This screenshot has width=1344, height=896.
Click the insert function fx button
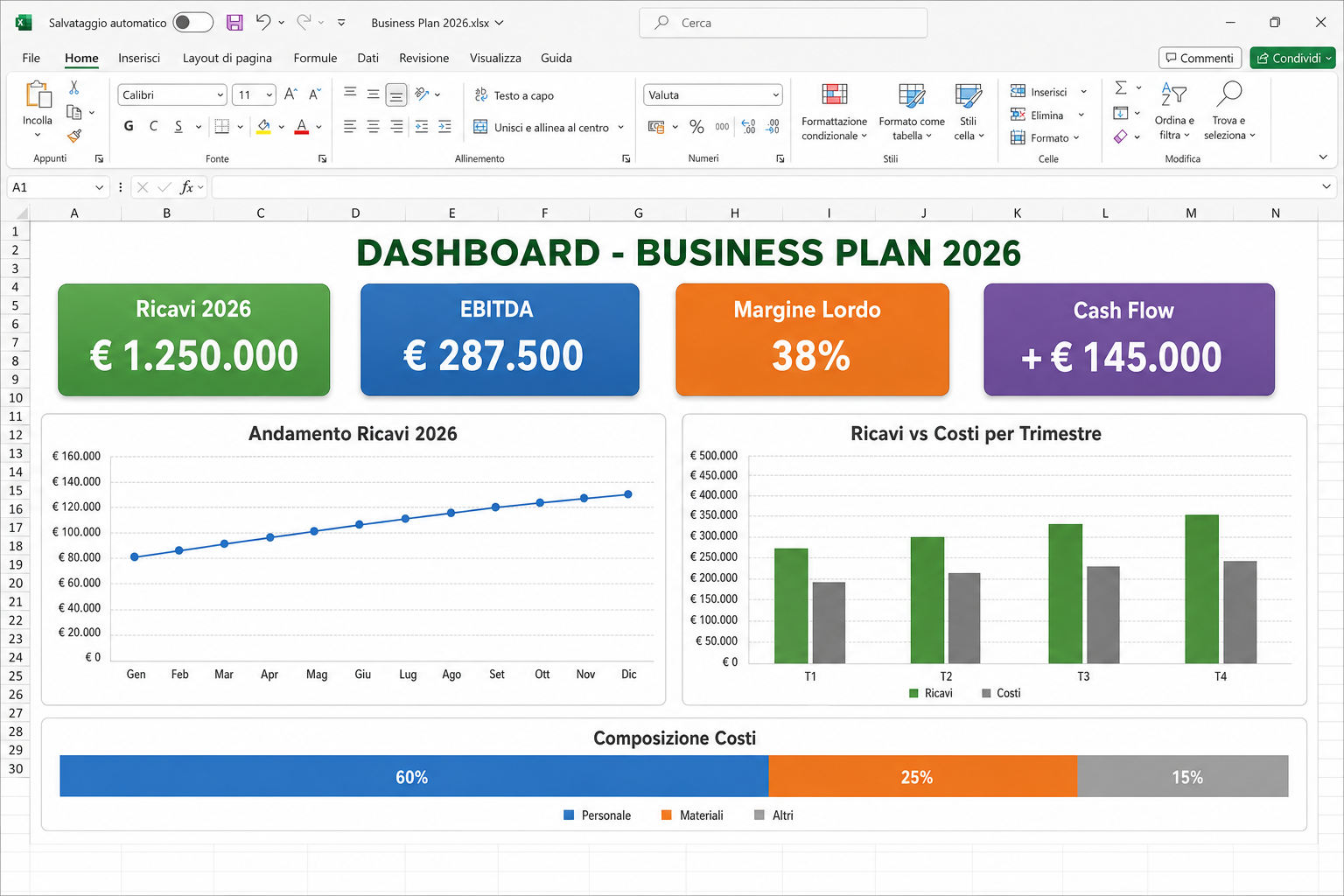(x=186, y=187)
